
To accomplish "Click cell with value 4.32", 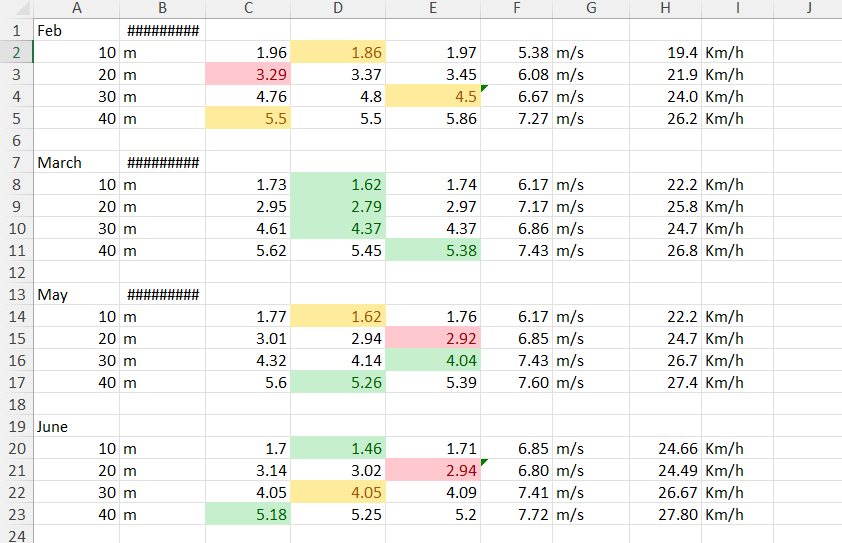I will [x=248, y=360].
